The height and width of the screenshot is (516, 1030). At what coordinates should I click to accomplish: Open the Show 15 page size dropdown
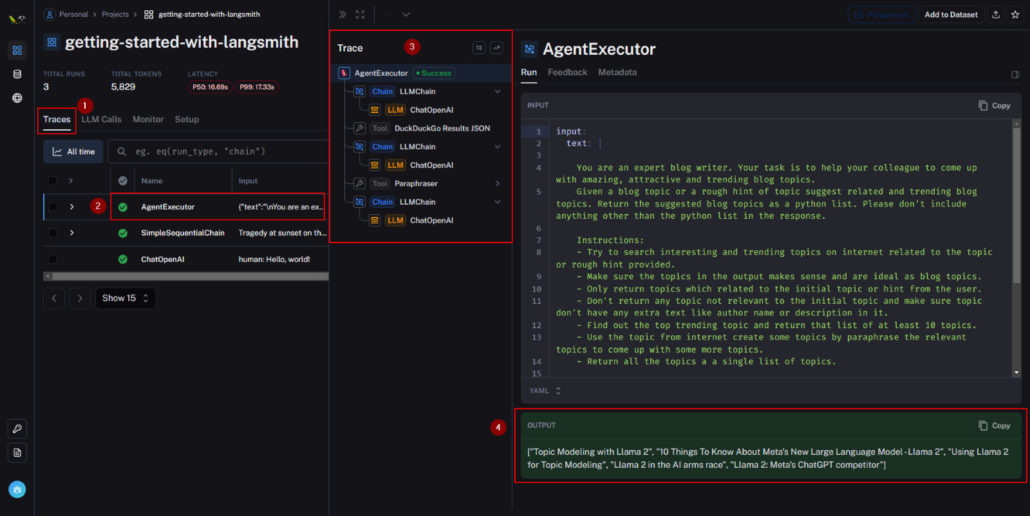point(125,298)
